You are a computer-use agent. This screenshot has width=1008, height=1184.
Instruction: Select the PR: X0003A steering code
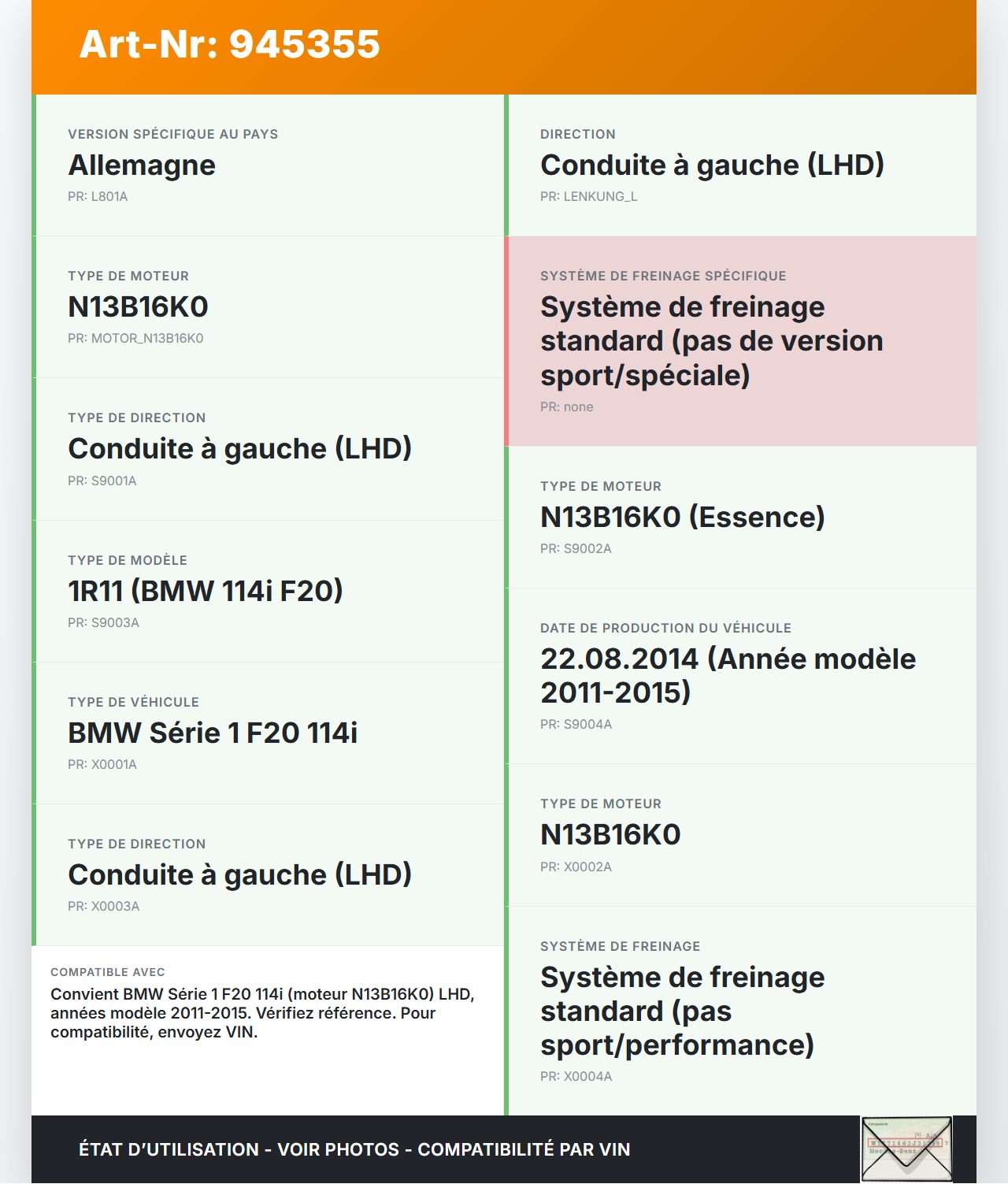103,907
